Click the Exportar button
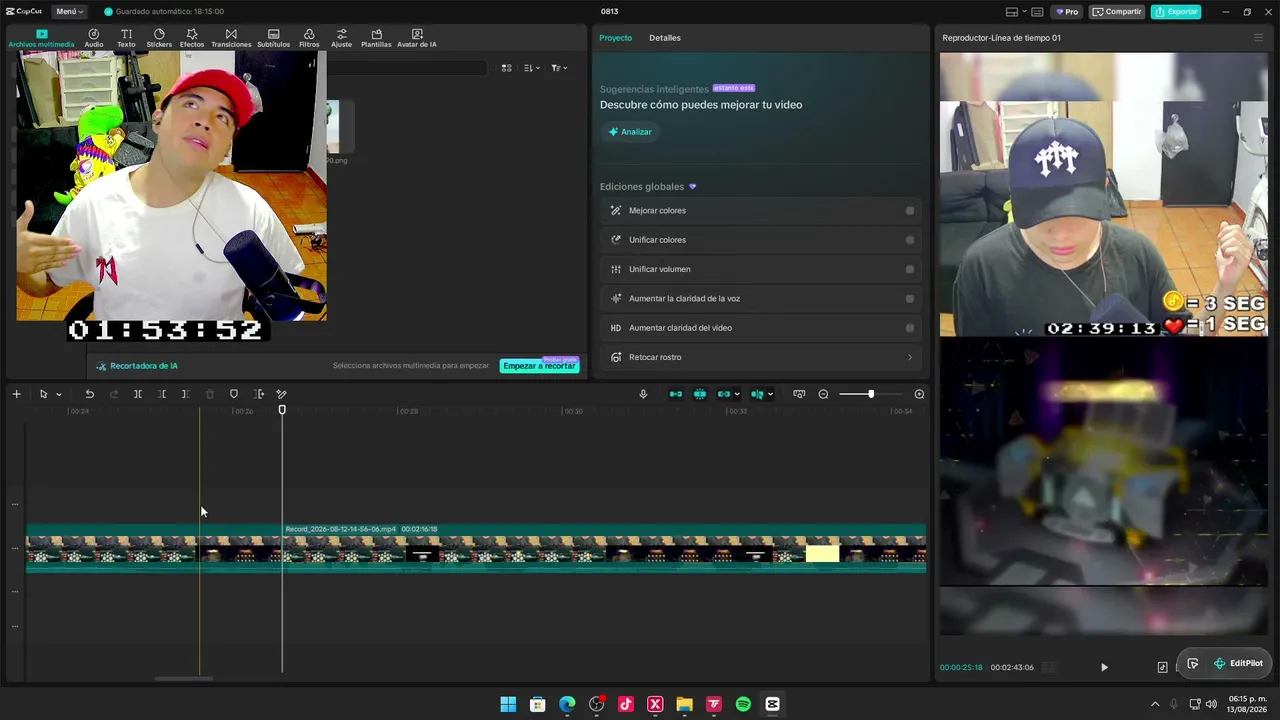This screenshot has height=720, width=1280. click(x=1176, y=12)
